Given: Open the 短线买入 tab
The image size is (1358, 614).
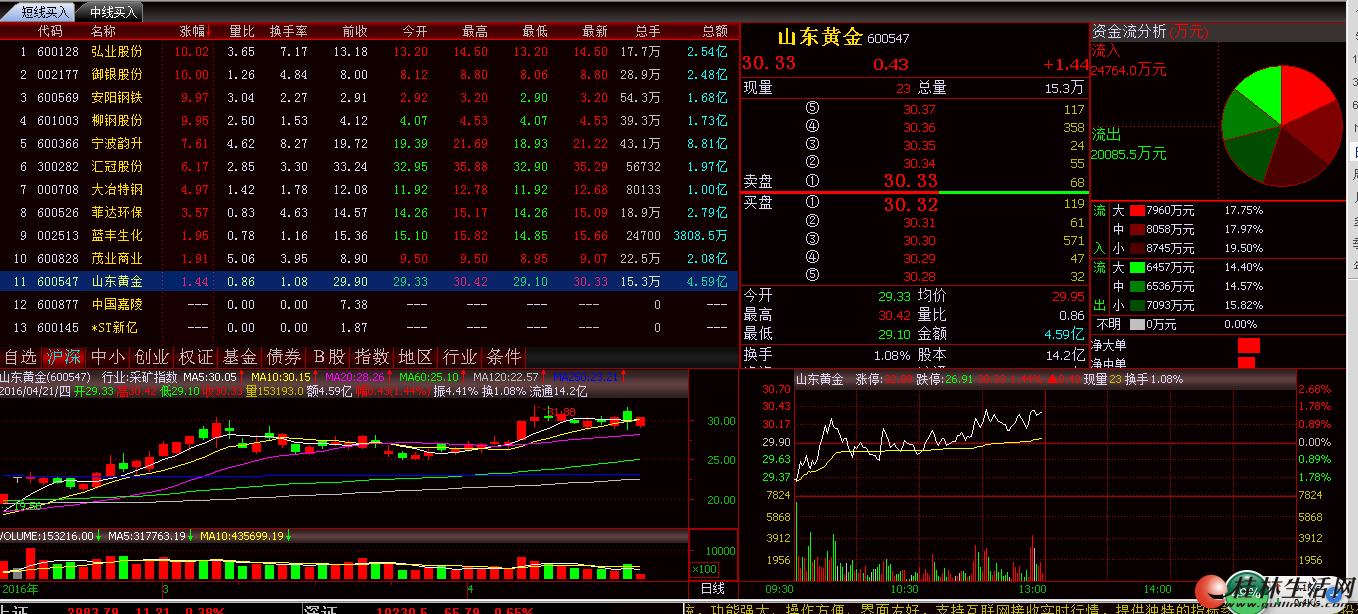Looking at the screenshot, I should click(x=46, y=12).
